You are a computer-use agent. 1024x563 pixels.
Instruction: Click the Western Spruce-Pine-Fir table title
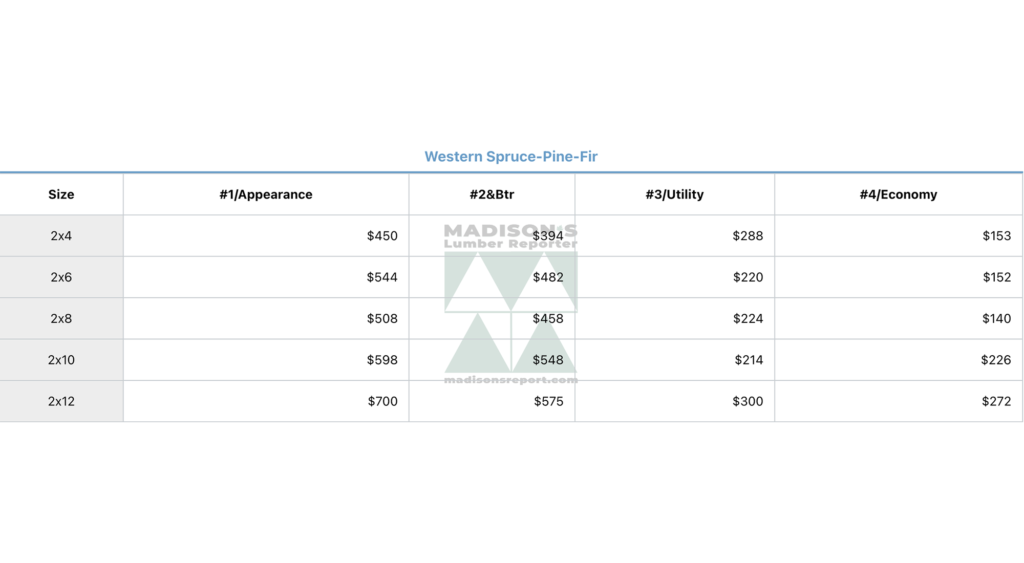click(x=511, y=157)
